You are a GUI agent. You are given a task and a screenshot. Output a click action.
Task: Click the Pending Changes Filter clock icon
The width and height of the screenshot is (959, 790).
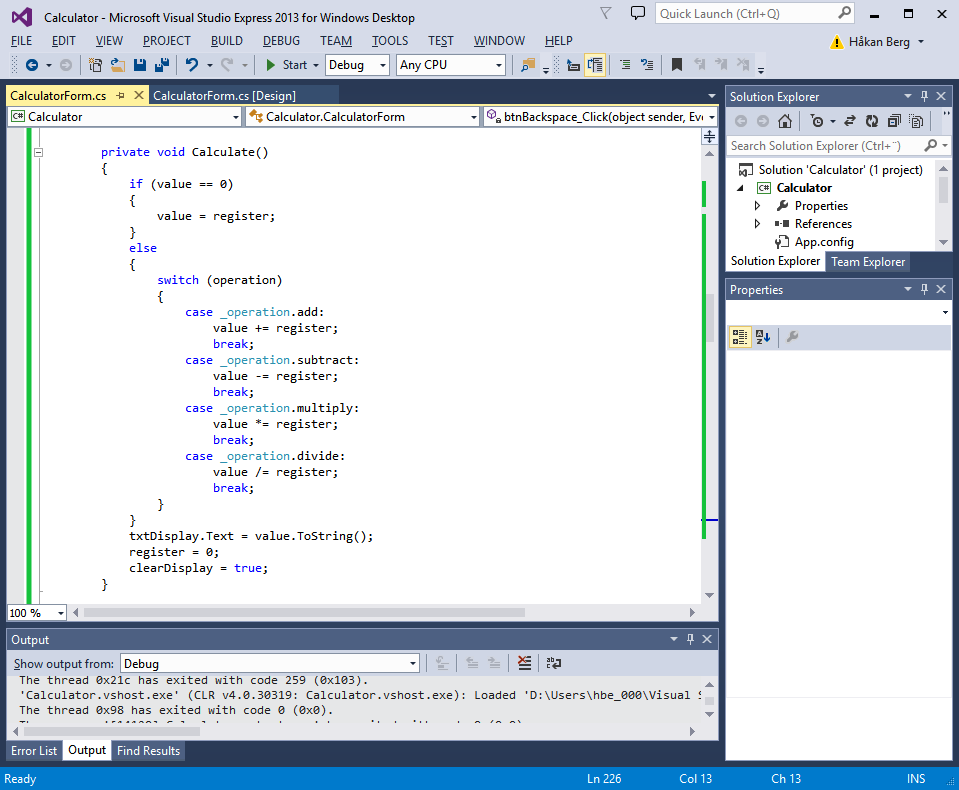(x=816, y=121)
